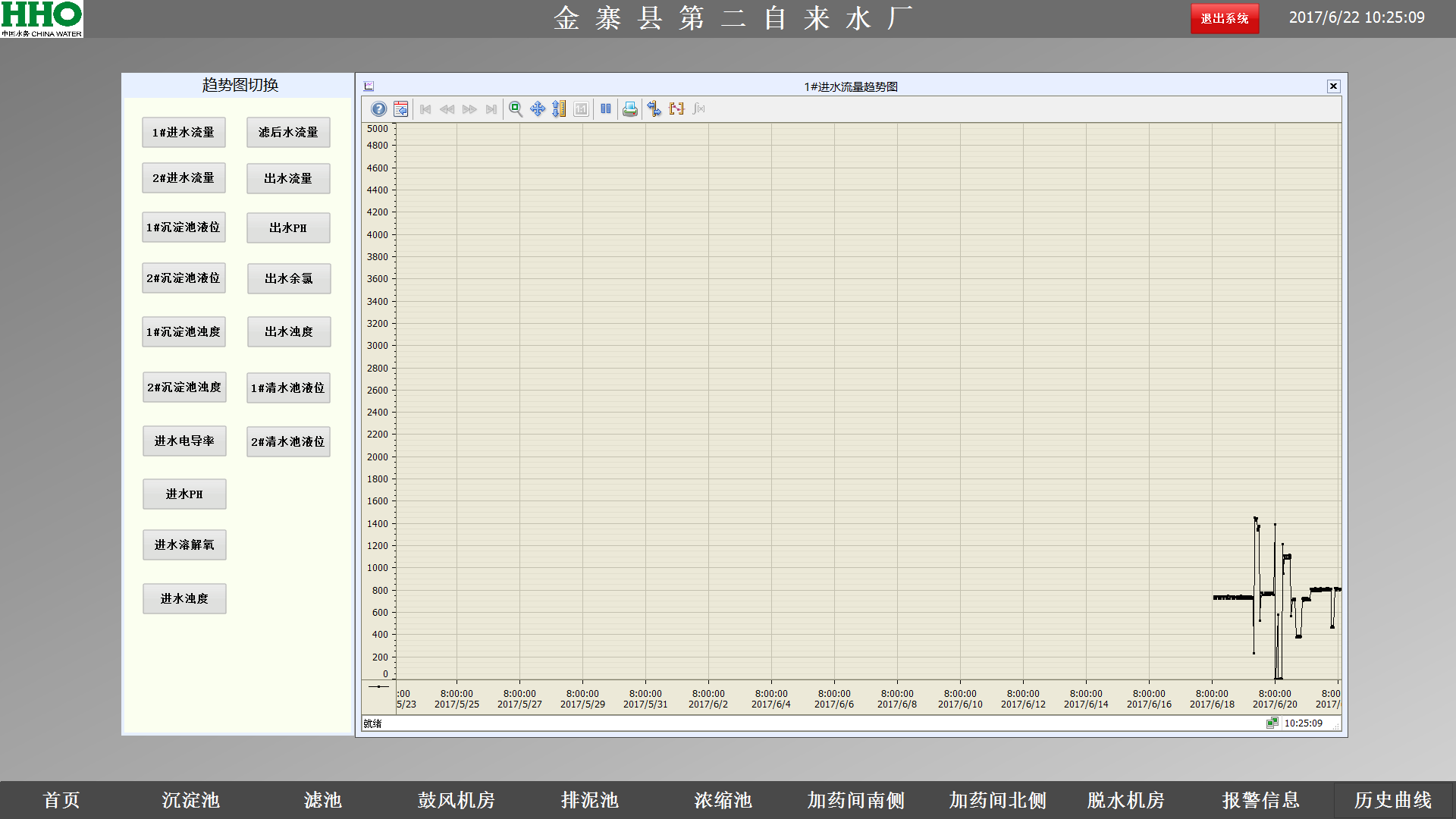Select the 1#清水池液位 trend
The height and width of the screenshot is (819, 1456).
pyautogui.click(x=288, y=388)
